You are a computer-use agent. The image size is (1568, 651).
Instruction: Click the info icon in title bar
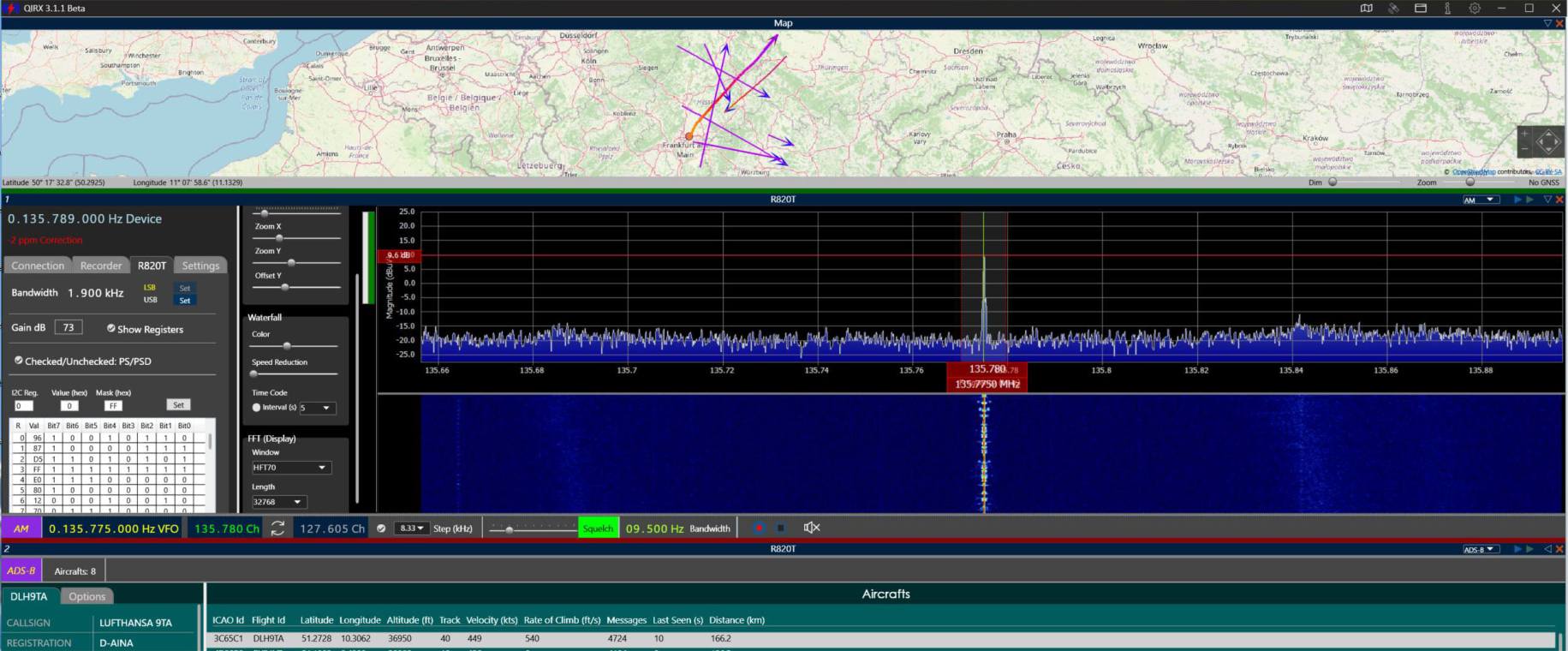(x=1447, y=9)
